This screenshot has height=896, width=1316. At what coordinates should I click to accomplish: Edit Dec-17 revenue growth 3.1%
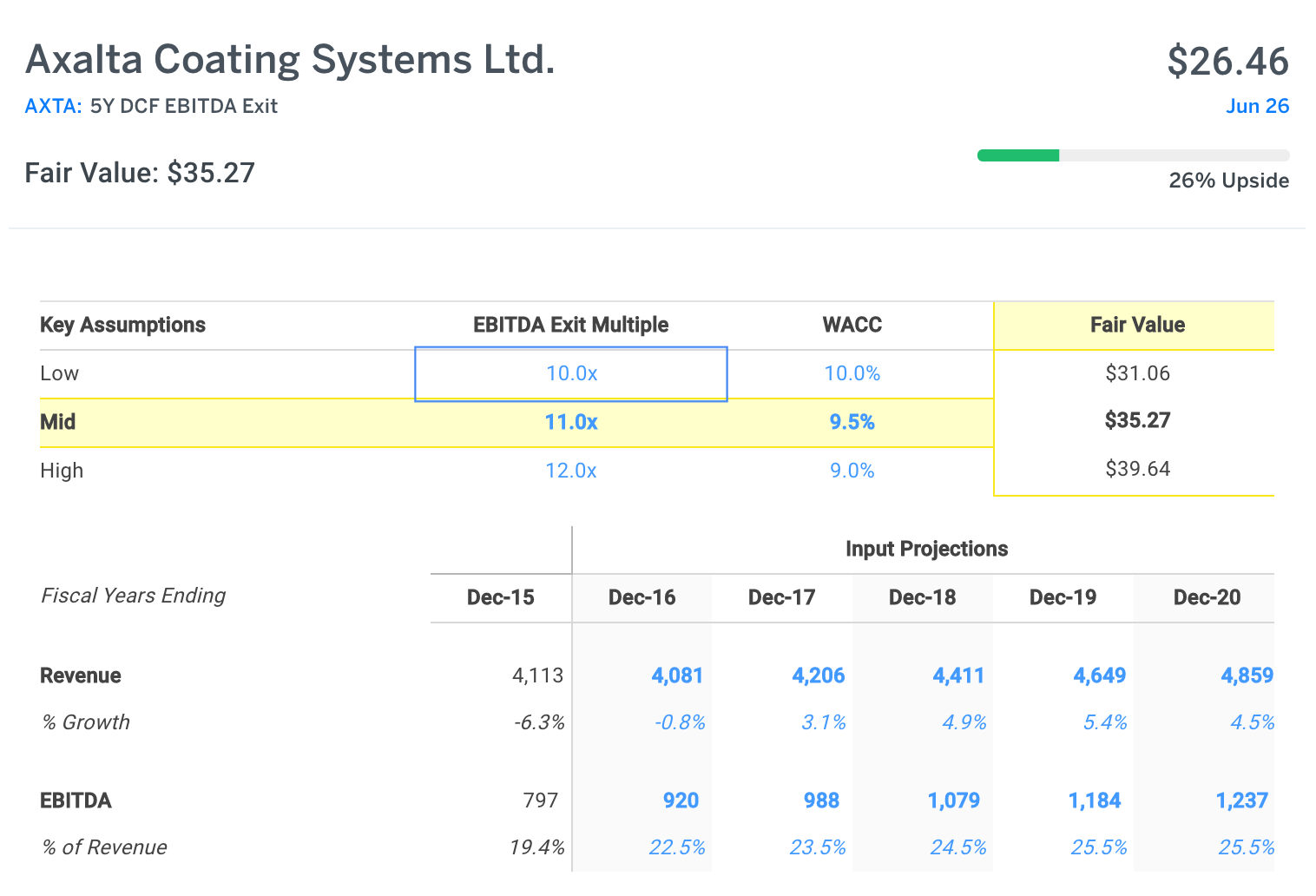(824, 722)
